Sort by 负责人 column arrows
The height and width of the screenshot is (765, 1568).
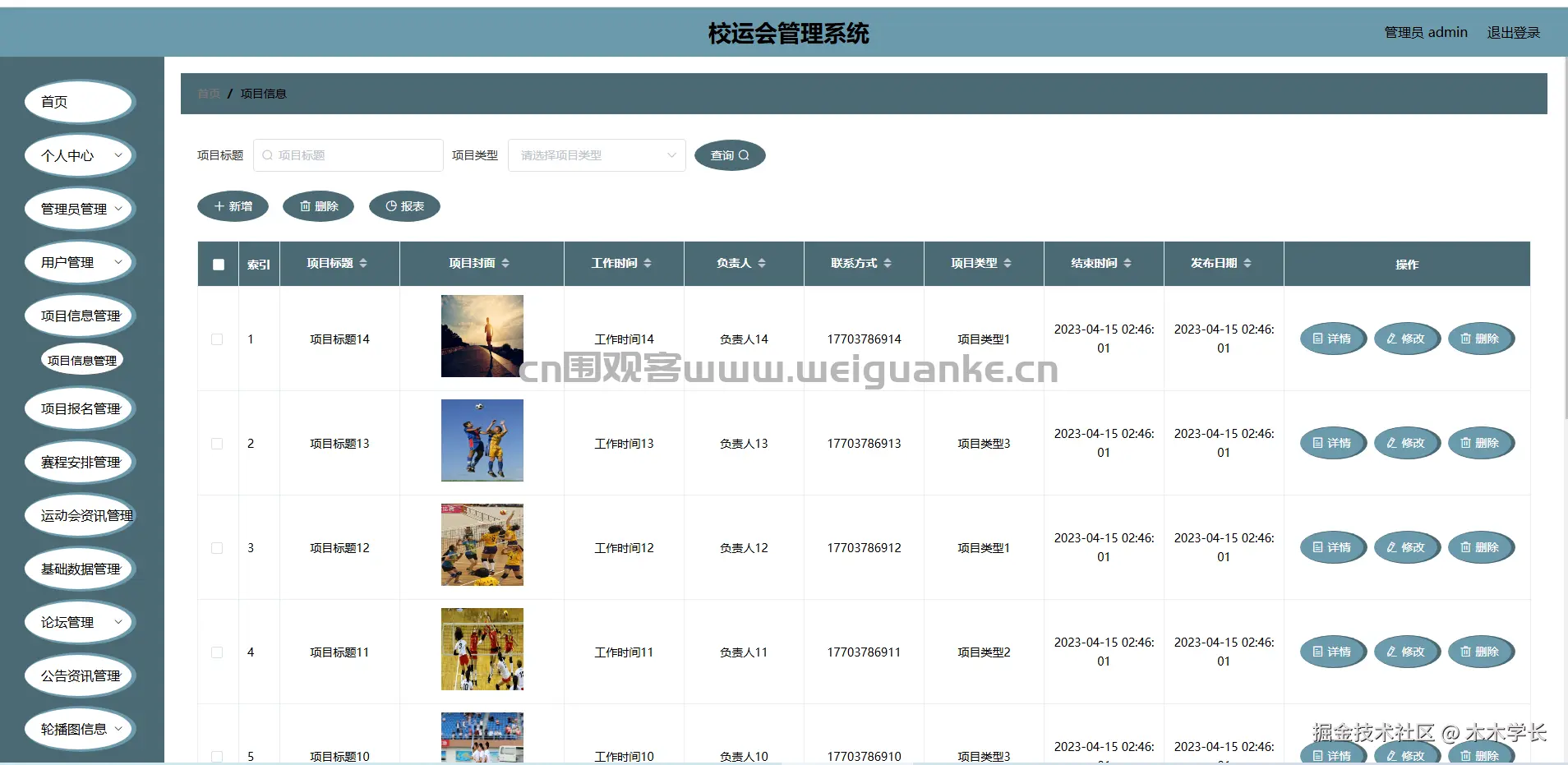point(762,263)
